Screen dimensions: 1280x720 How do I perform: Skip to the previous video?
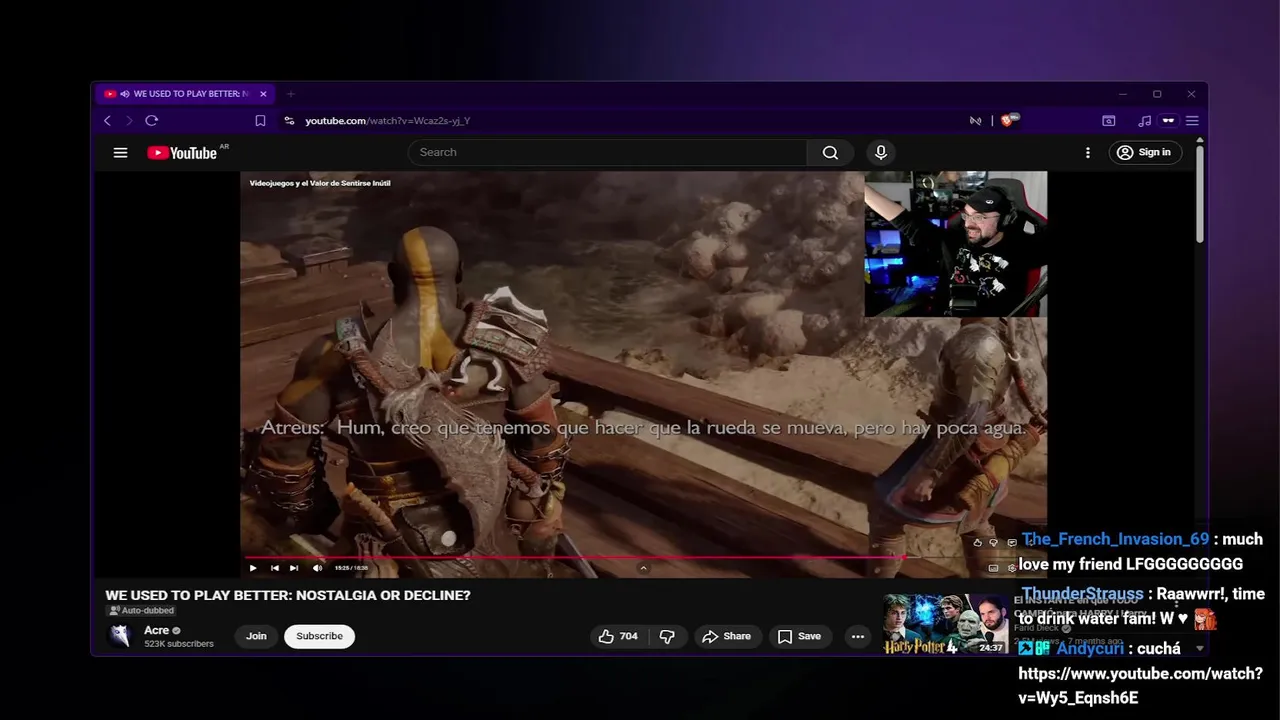[x=275, y=568]
